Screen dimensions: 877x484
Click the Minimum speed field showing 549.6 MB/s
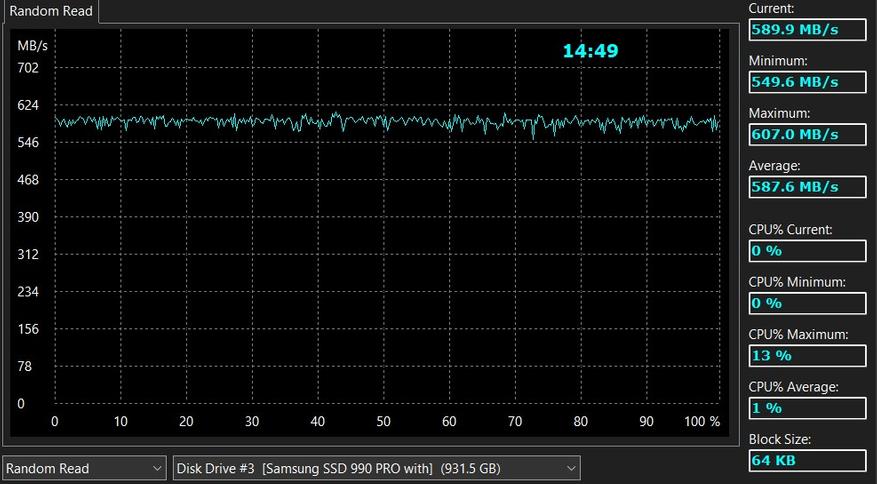(x=806, y=82)
